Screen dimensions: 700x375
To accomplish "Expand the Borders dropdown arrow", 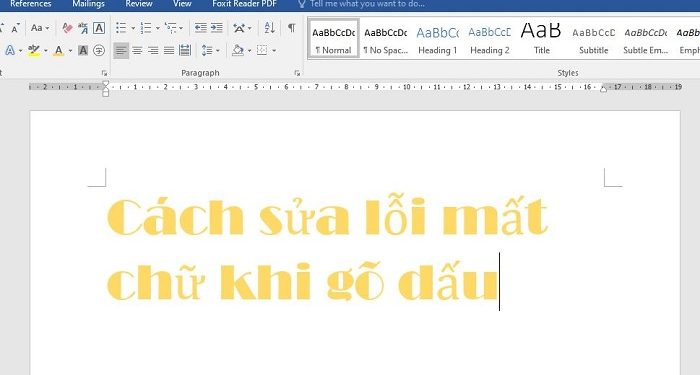I will click(274, 51).
